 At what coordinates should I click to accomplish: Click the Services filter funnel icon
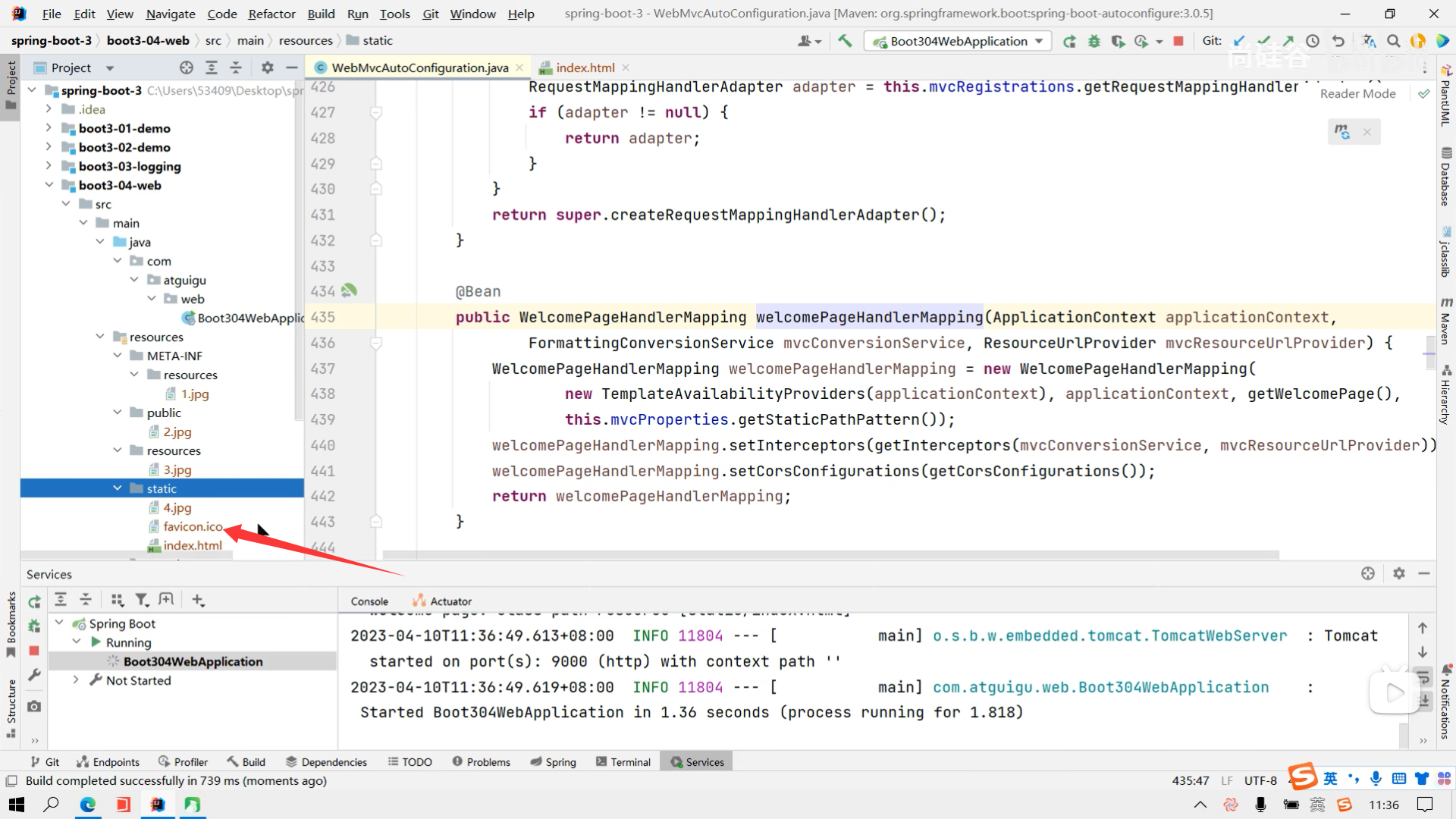tap(142, 600)
